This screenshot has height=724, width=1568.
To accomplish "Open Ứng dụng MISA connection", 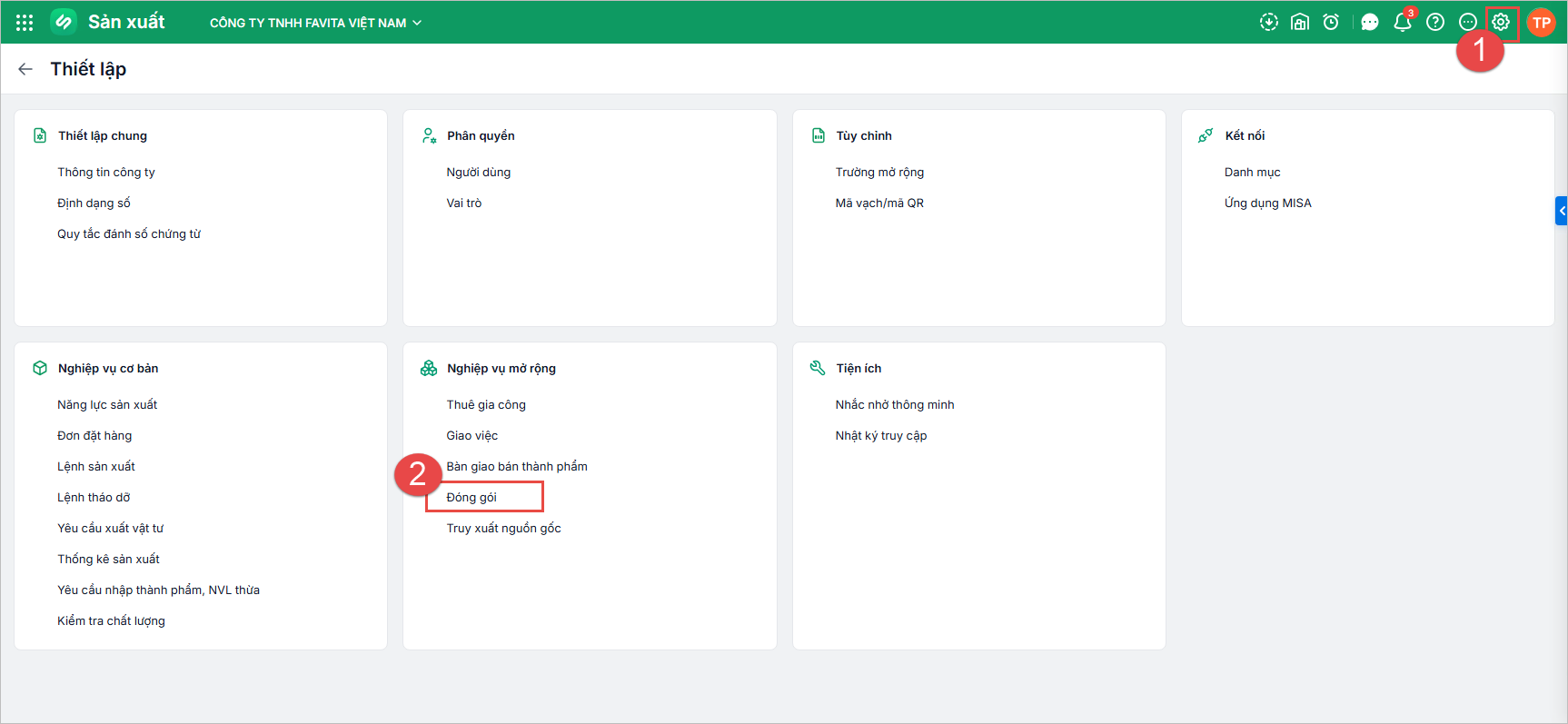I will (x=1268, y=203).
